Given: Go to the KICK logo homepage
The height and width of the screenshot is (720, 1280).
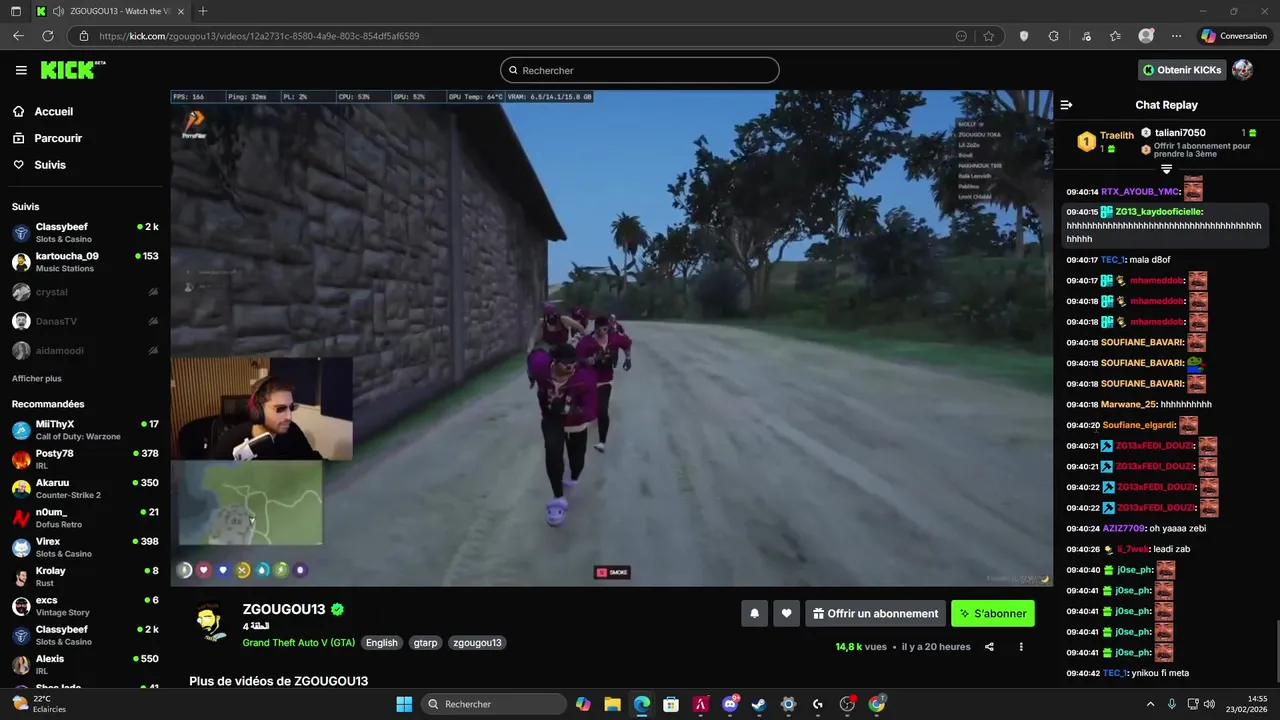Looking at the screenshot, I should (72, 70).
